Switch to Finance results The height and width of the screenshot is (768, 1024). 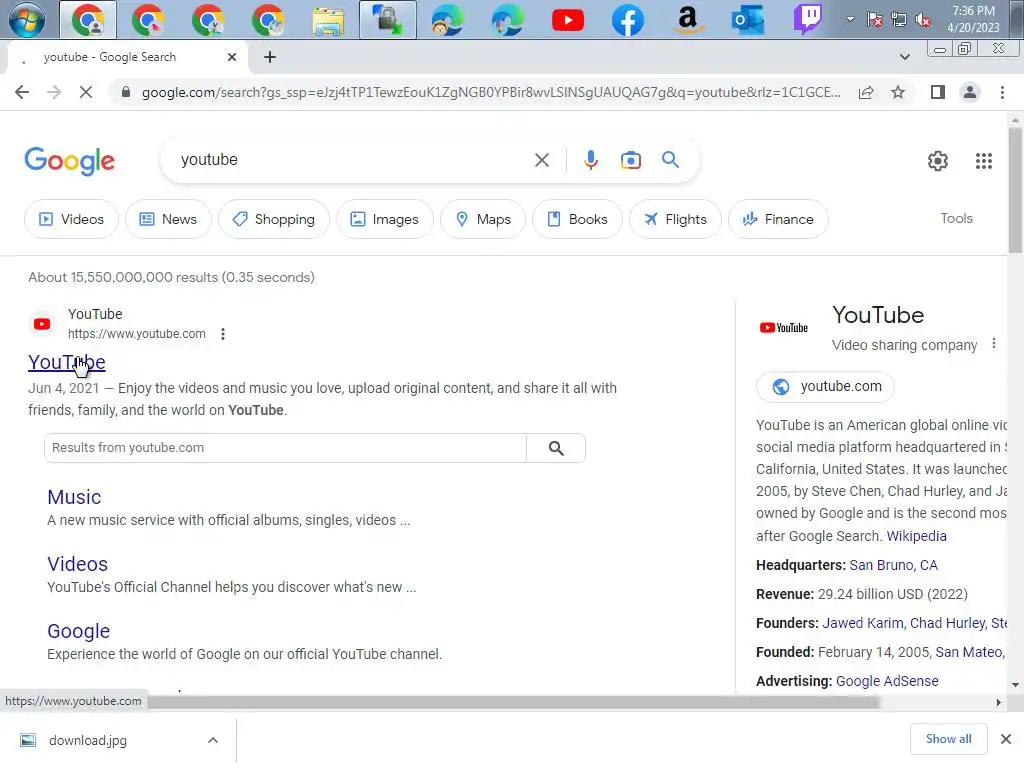click(x=778, y=219)
